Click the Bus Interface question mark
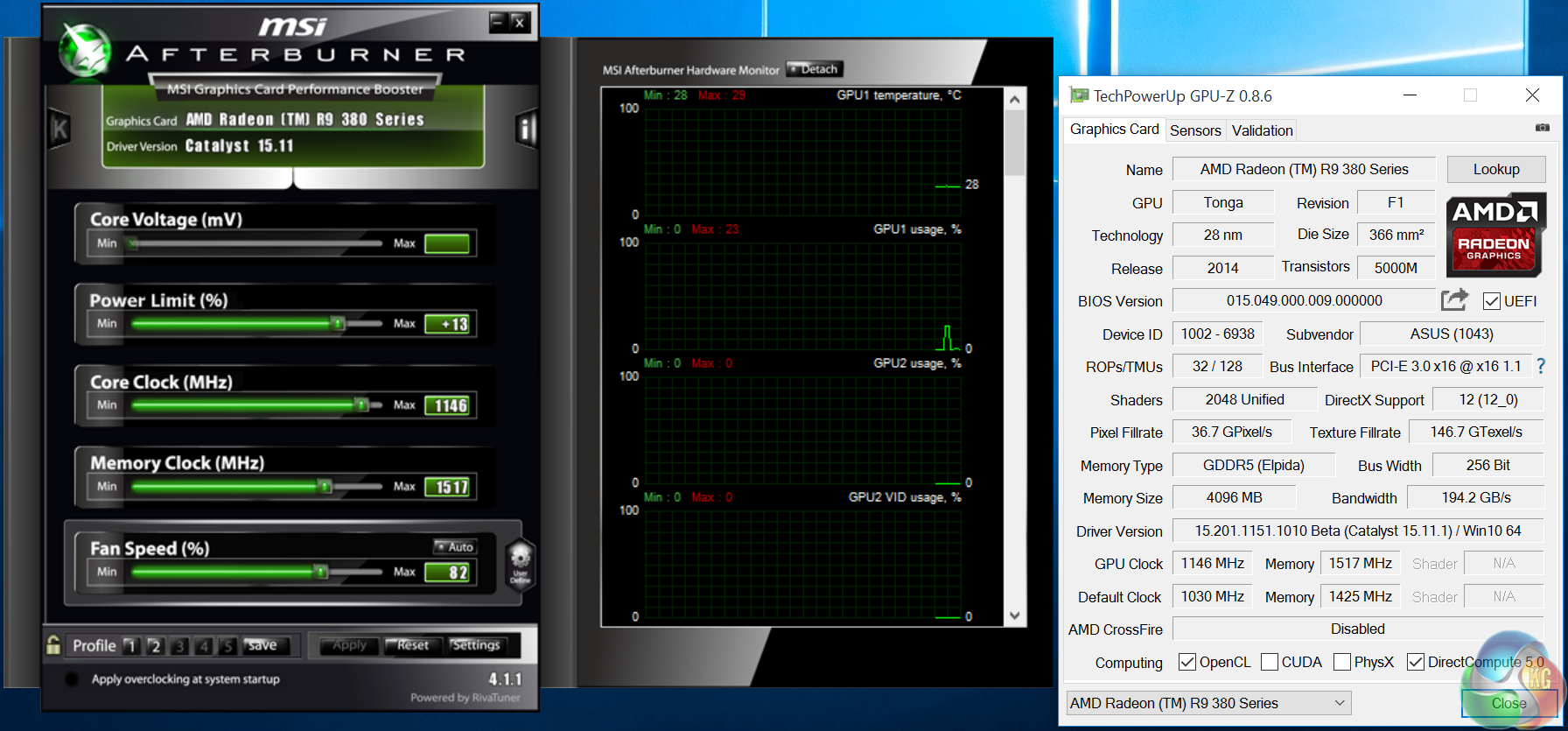Screen dimensions: 1568x731 [1541, 366]
